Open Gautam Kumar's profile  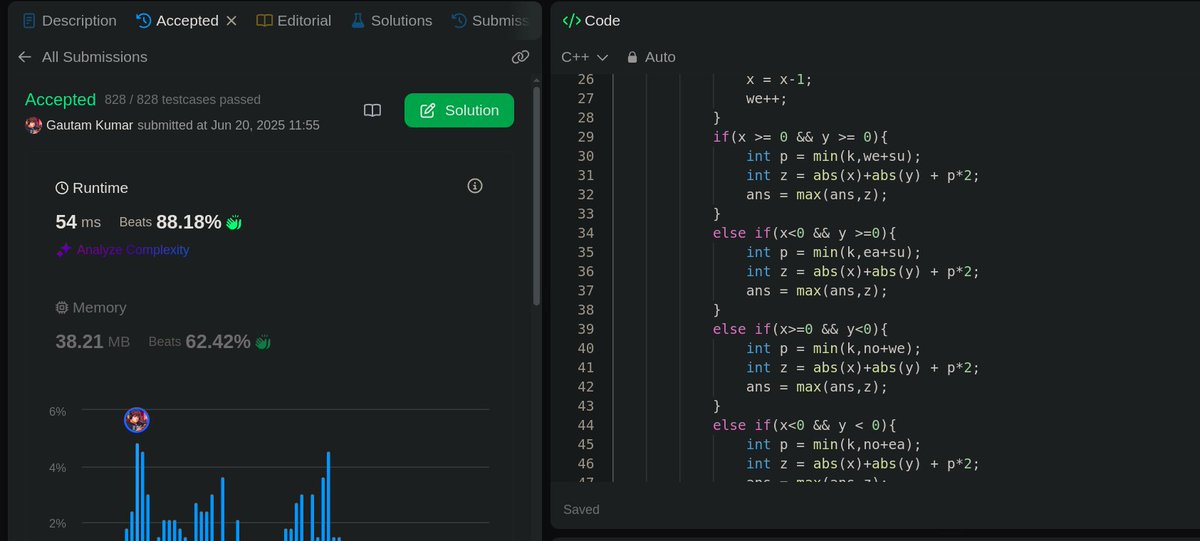click(90, 125)
